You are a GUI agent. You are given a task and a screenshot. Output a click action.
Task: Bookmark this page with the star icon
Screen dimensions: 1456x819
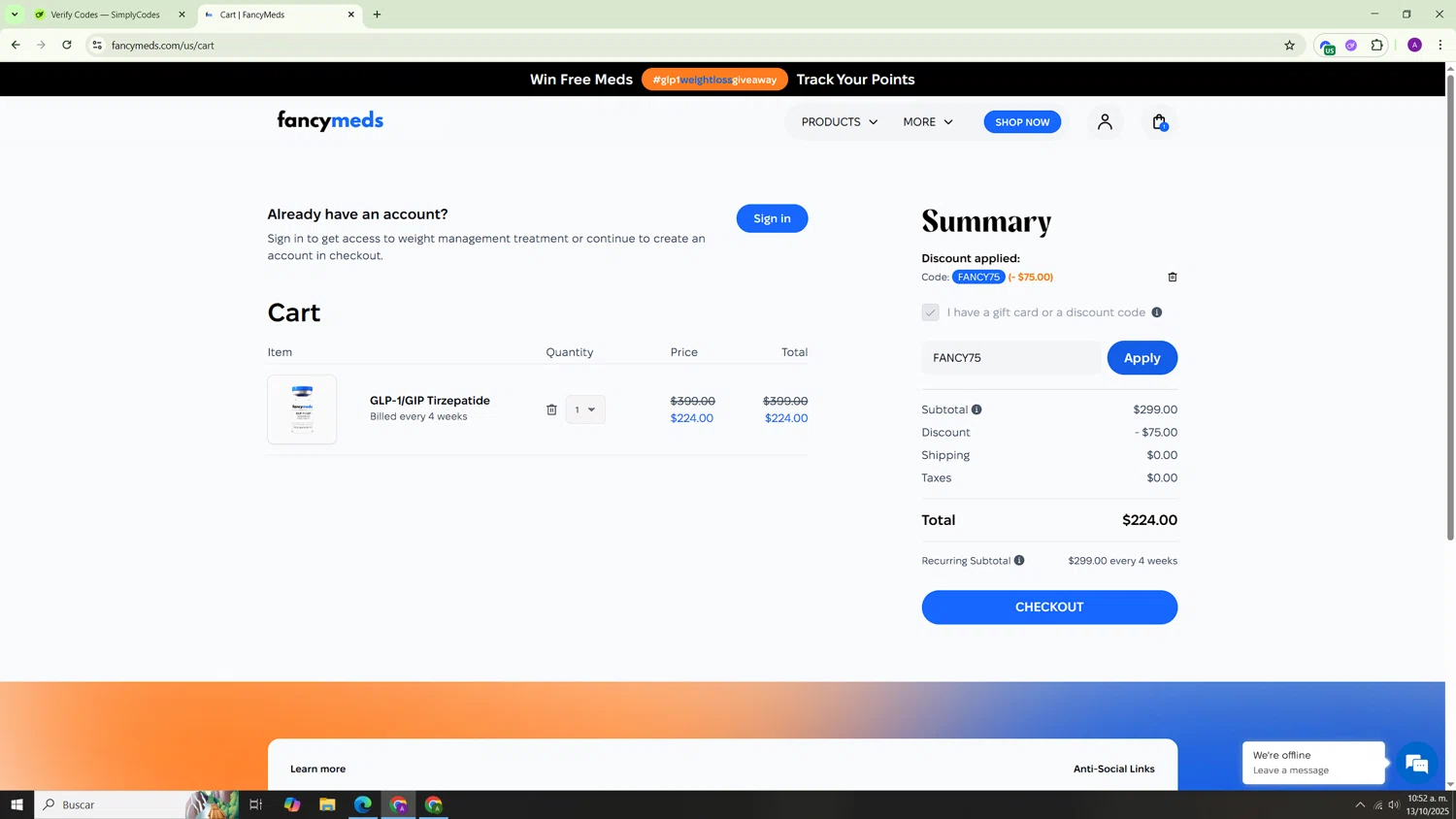[x=1289, y=45]
